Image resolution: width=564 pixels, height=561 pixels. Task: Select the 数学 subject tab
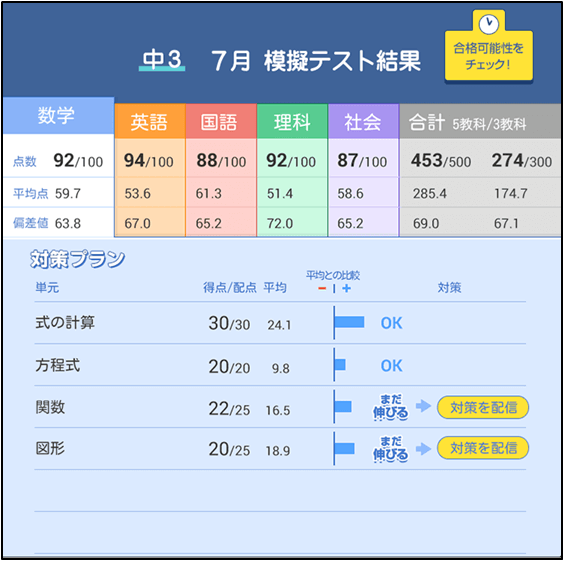(58, 115)
